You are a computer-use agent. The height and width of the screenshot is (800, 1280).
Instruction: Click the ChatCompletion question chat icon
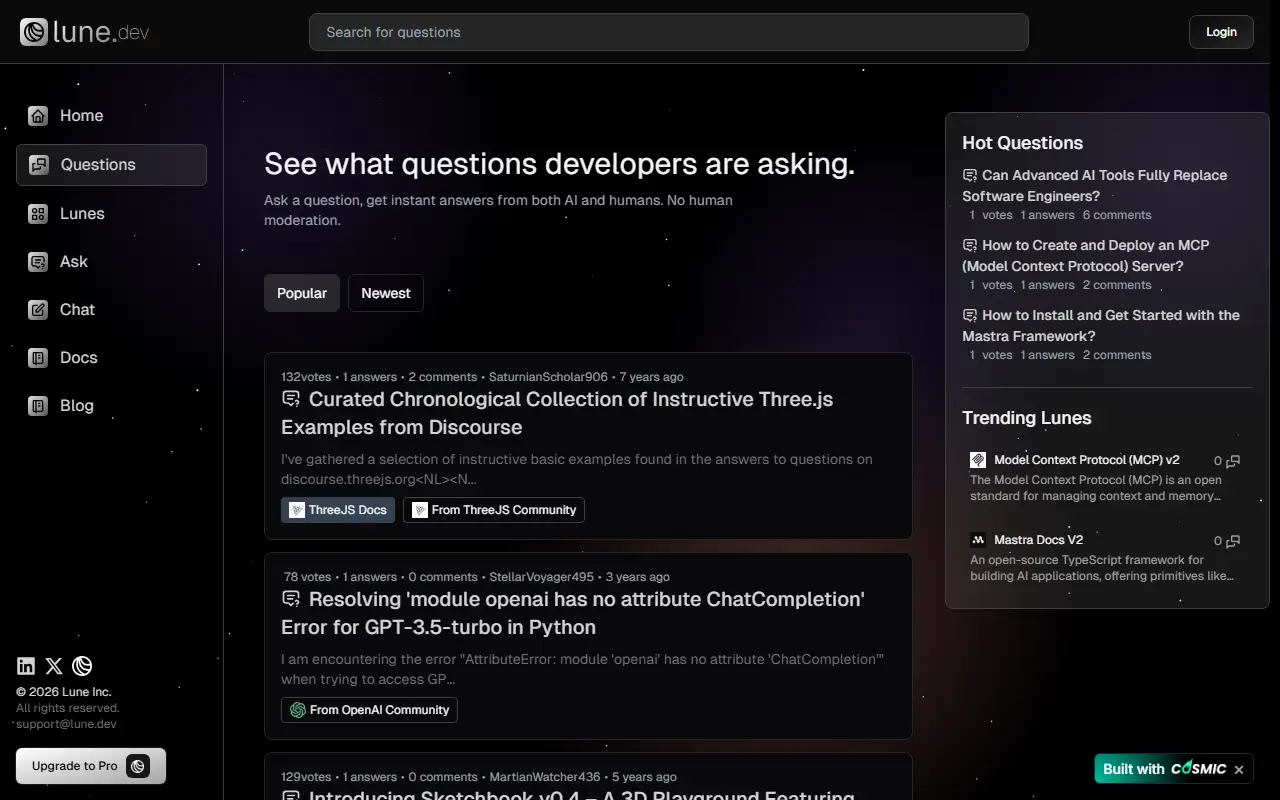[x=291, y=599]
